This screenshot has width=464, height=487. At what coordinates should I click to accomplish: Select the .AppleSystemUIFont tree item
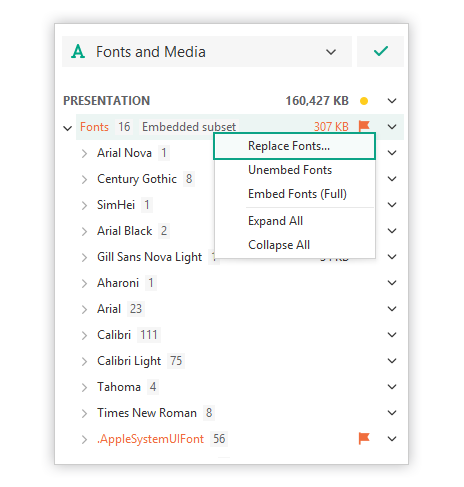tap(150, 439)
